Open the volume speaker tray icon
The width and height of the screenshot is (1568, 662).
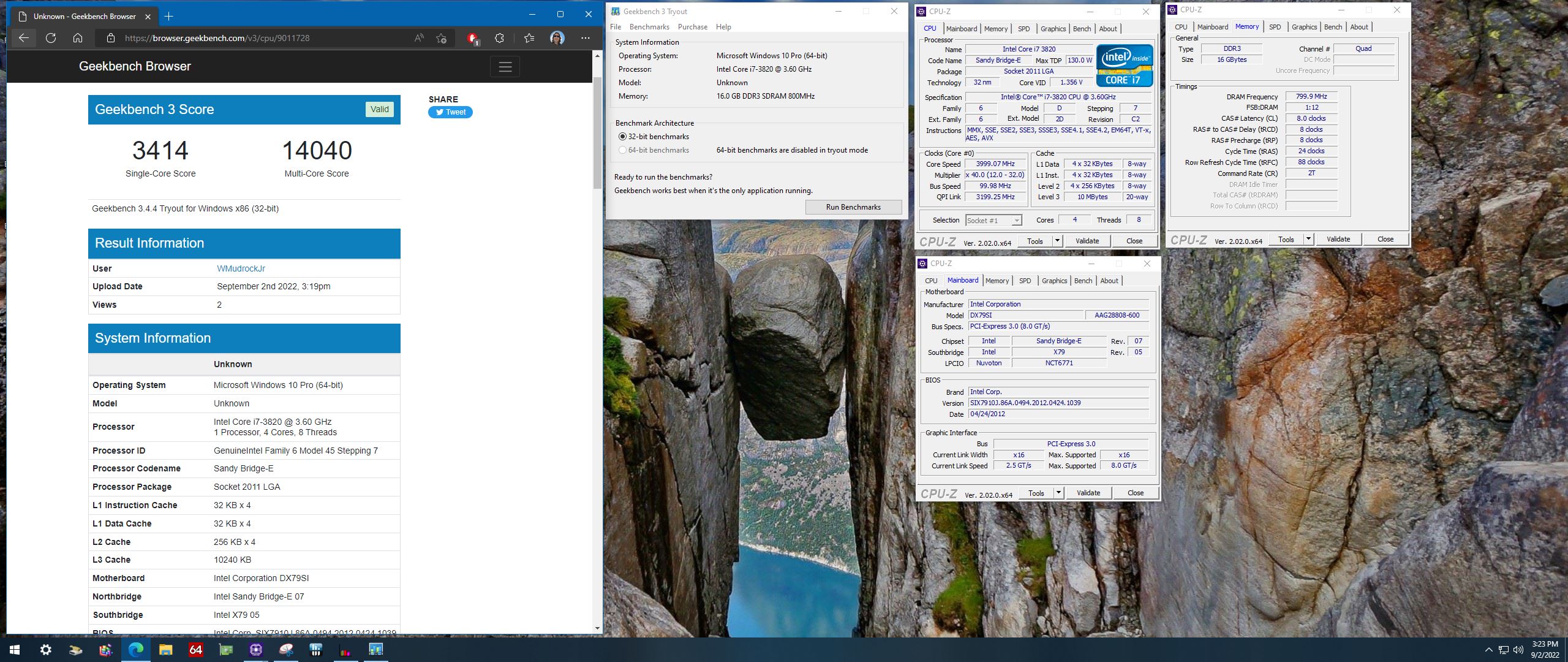click(x=1518, y=650)
